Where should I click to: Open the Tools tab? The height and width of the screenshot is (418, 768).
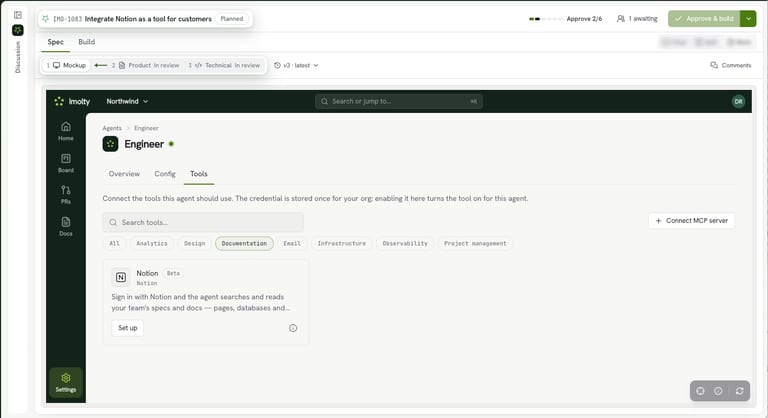199,174
